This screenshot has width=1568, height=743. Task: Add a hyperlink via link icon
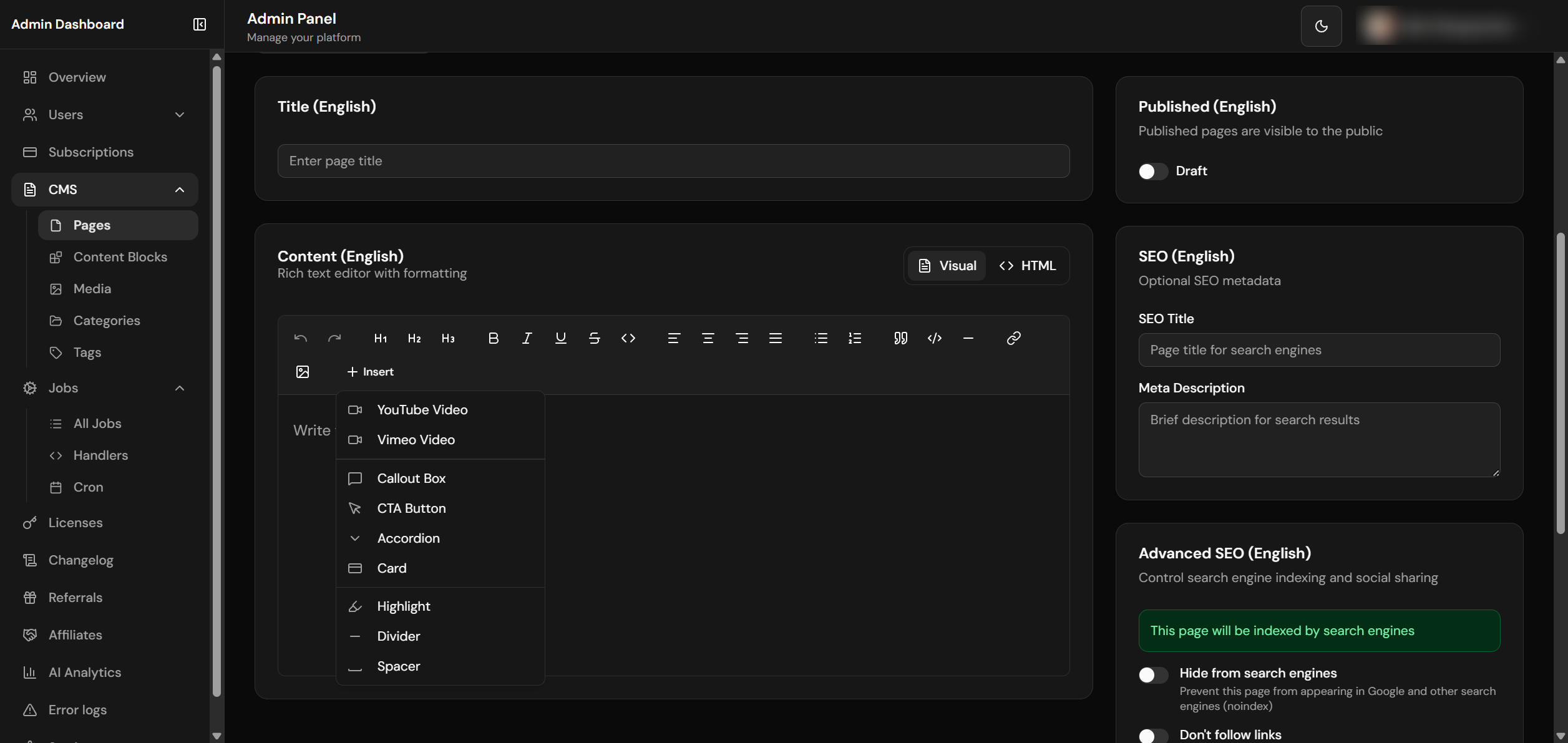coord(1014,338)
